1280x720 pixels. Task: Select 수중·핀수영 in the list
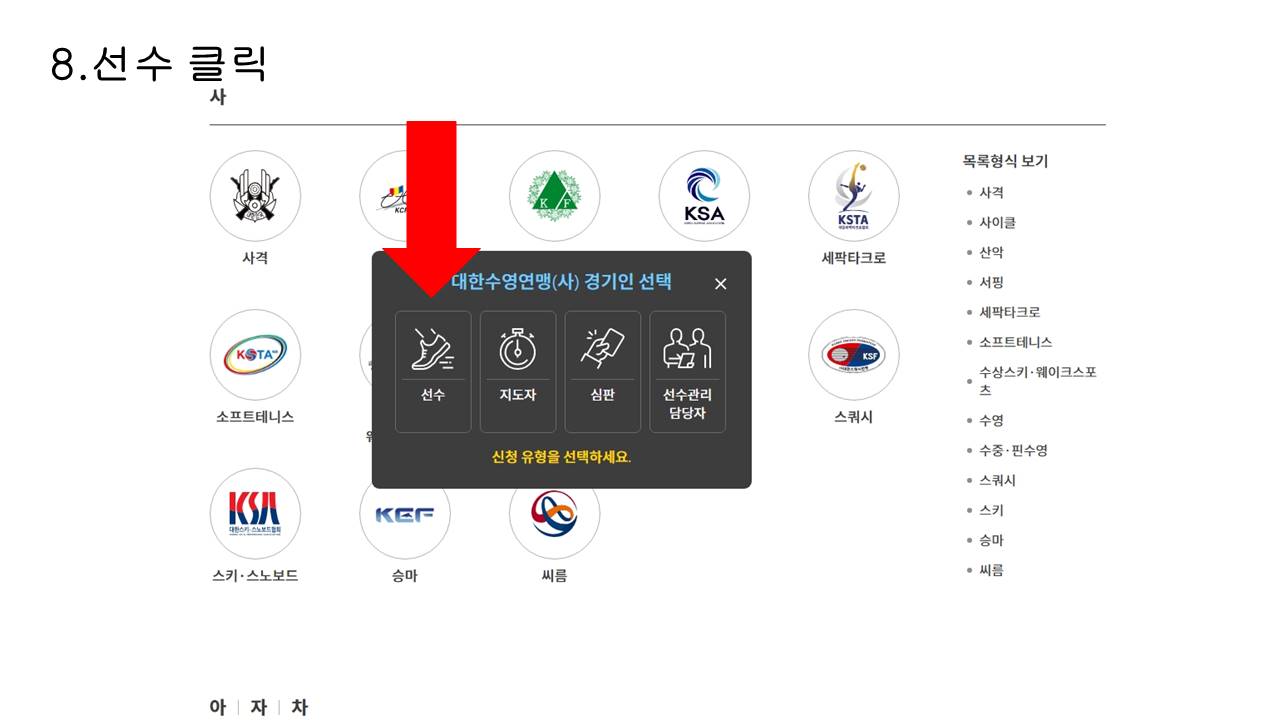1013,451
